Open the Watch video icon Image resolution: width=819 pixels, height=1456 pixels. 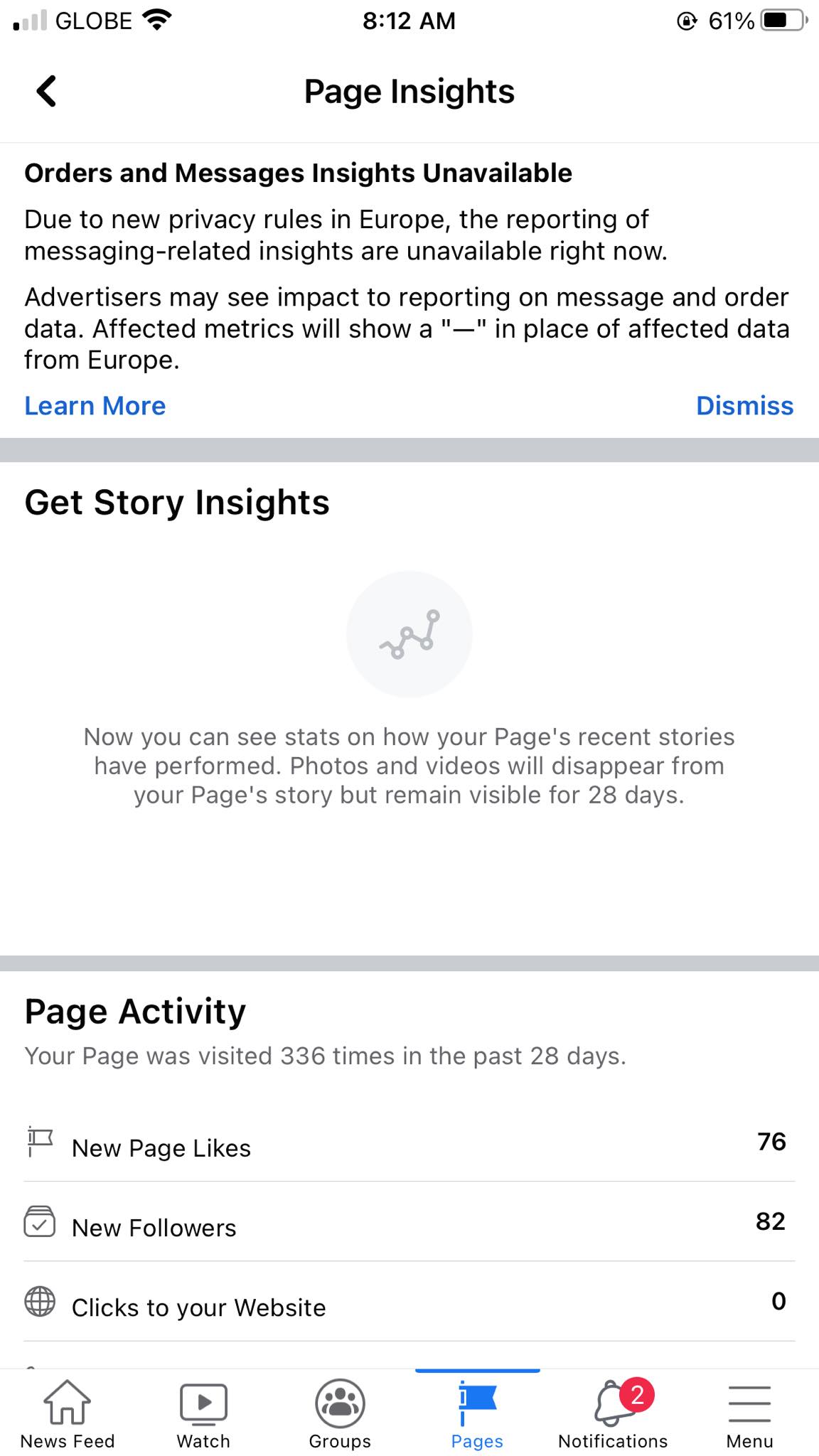coord(203,1403)
